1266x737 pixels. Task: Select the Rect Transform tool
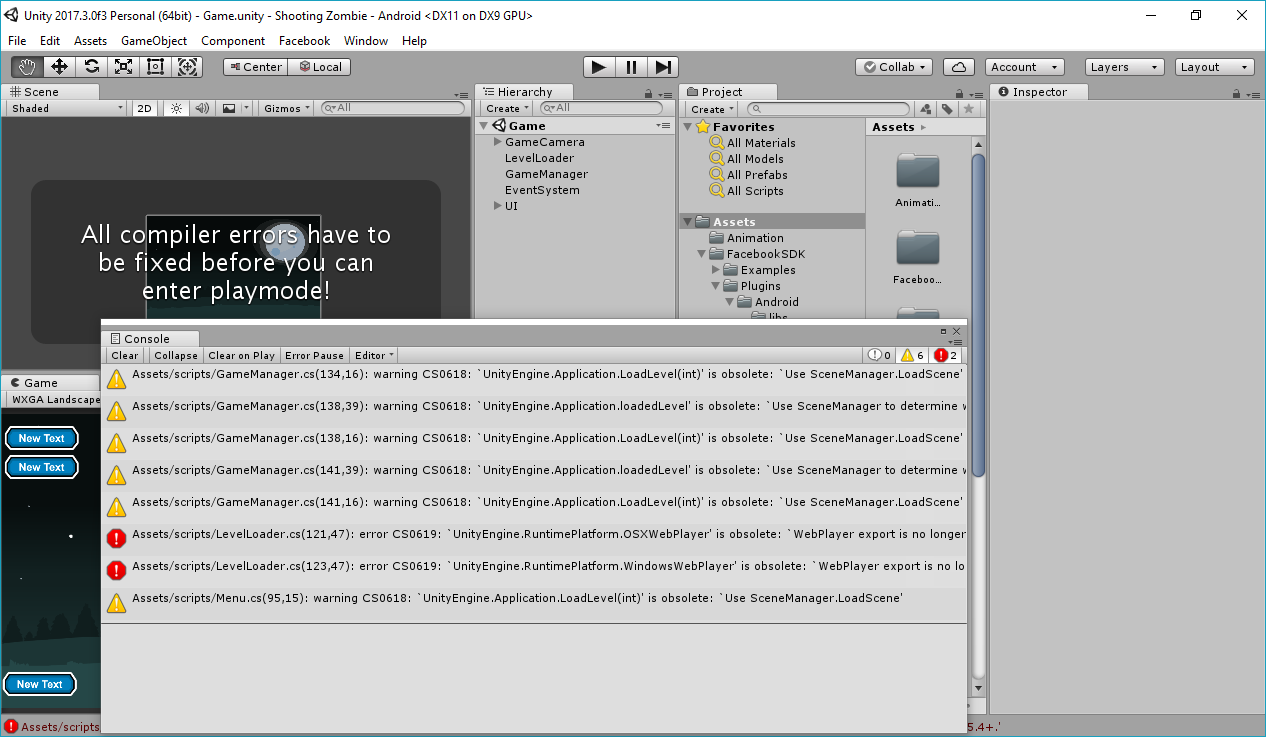[x=155, y=67]
